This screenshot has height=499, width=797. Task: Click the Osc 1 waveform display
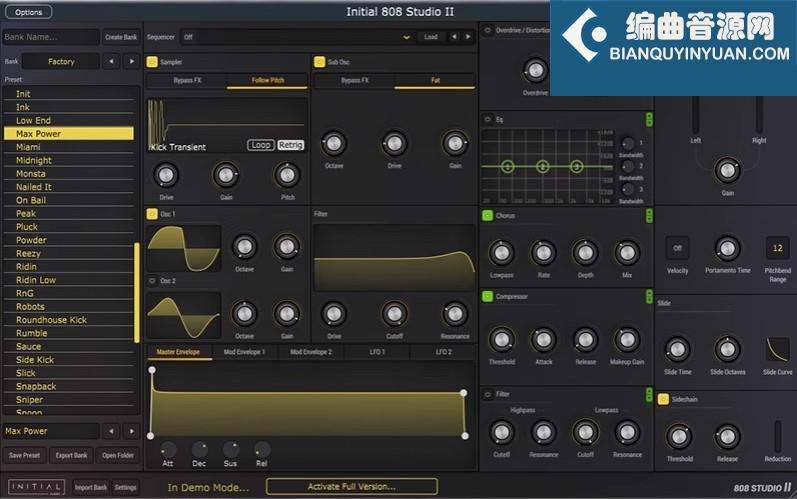(184, 249)
